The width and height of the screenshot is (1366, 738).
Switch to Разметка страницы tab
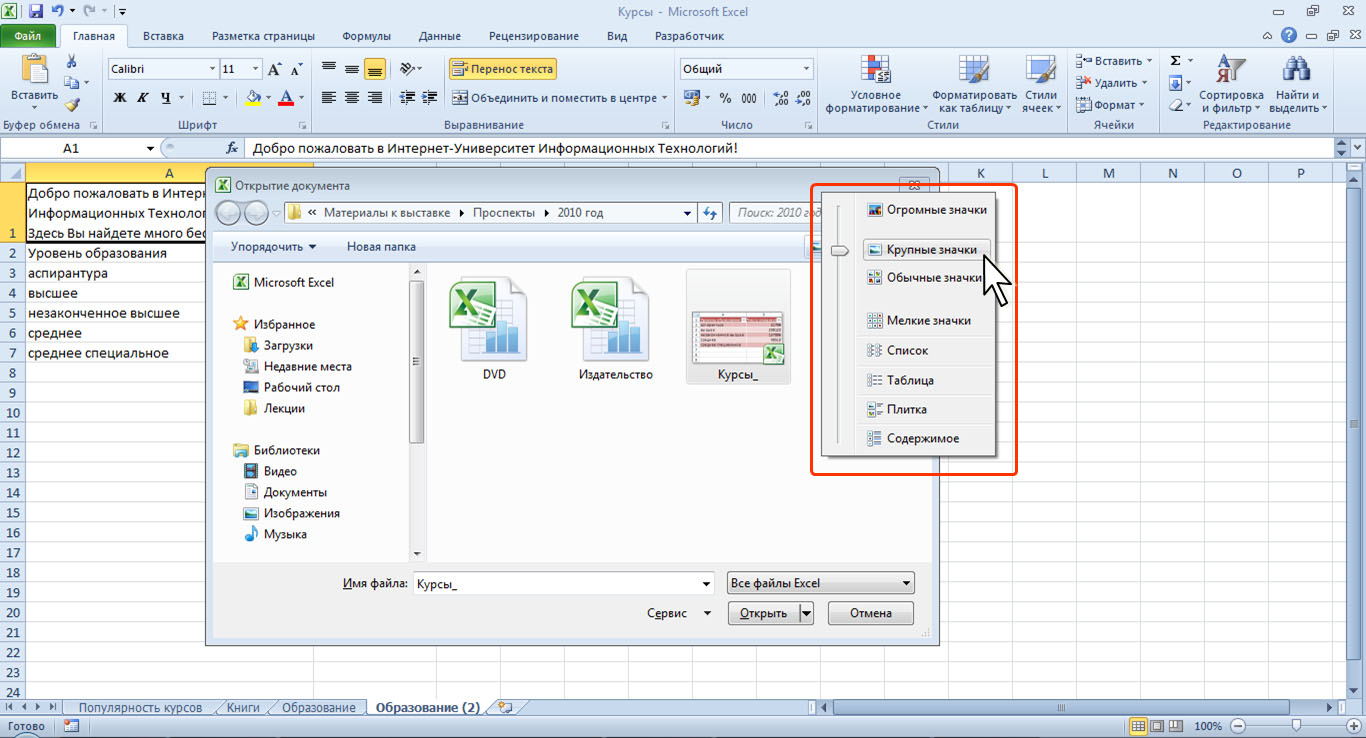264,36
